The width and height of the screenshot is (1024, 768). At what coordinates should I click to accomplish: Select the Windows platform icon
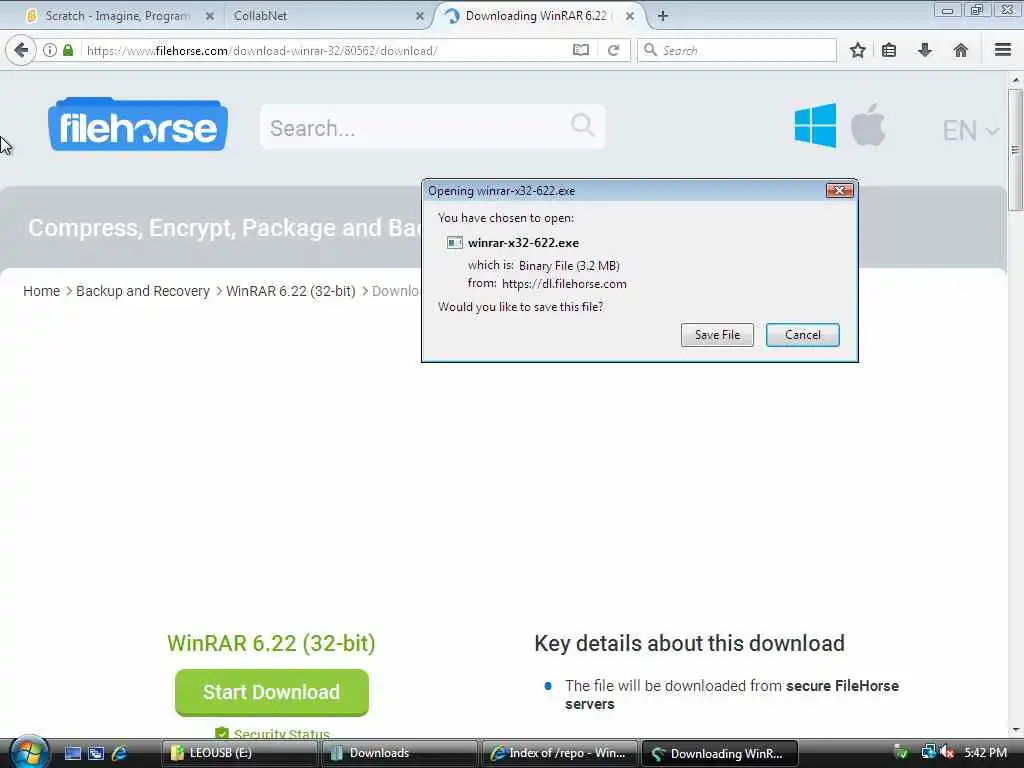pos(815,125)
